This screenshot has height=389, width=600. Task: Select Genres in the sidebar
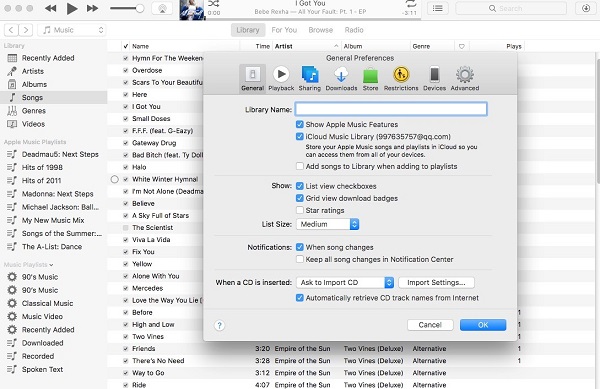click(34, 111)
